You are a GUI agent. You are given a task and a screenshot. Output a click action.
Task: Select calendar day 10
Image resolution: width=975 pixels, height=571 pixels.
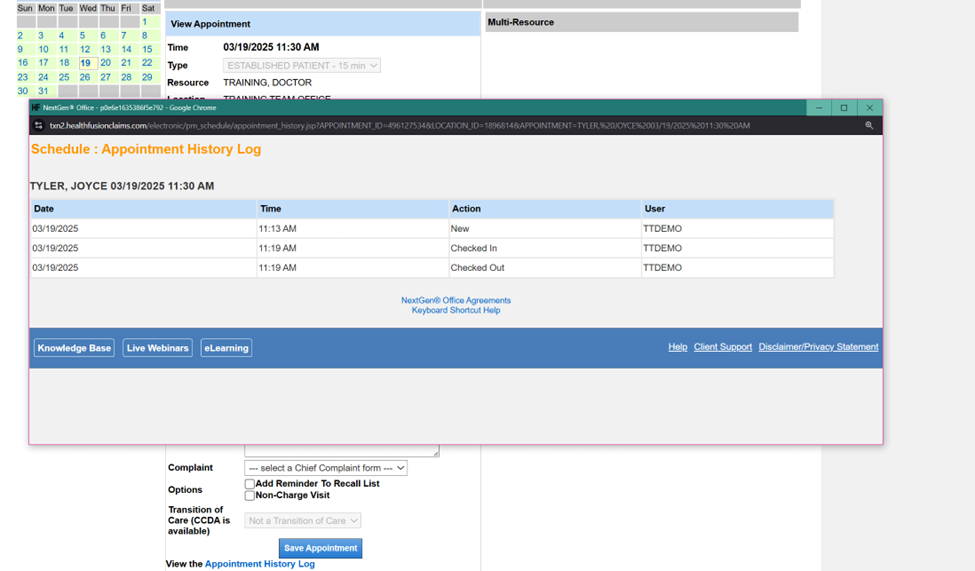tap(43, 49)
